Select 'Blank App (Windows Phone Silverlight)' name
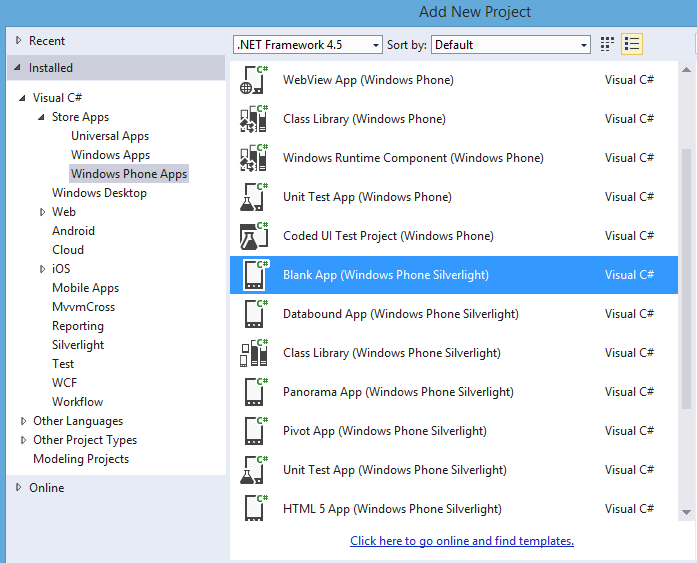This screenshot has width=697, height=563. click(x=386, y=275)
